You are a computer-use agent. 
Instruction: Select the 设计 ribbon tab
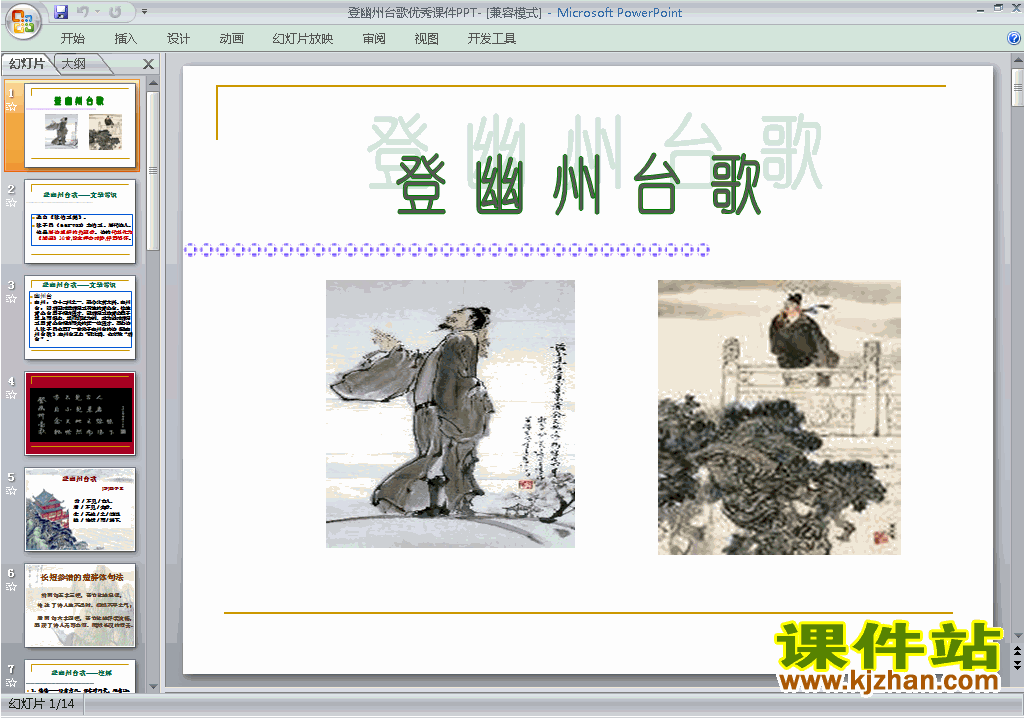pyautogui.click(x=178, y=39)
